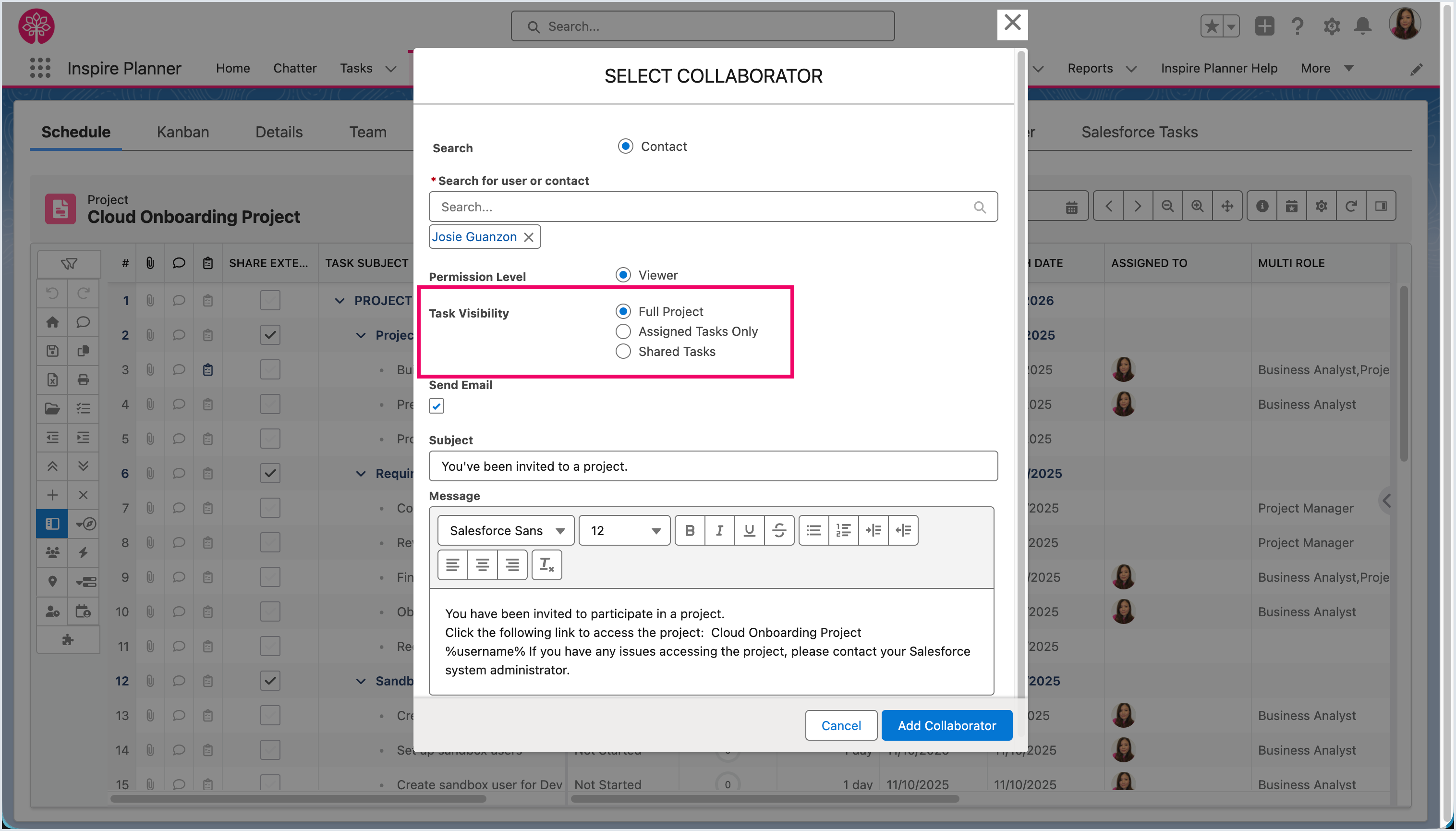1456x831 pixels.
Task: Insert a numbered list in message
Action: [843, 530]
